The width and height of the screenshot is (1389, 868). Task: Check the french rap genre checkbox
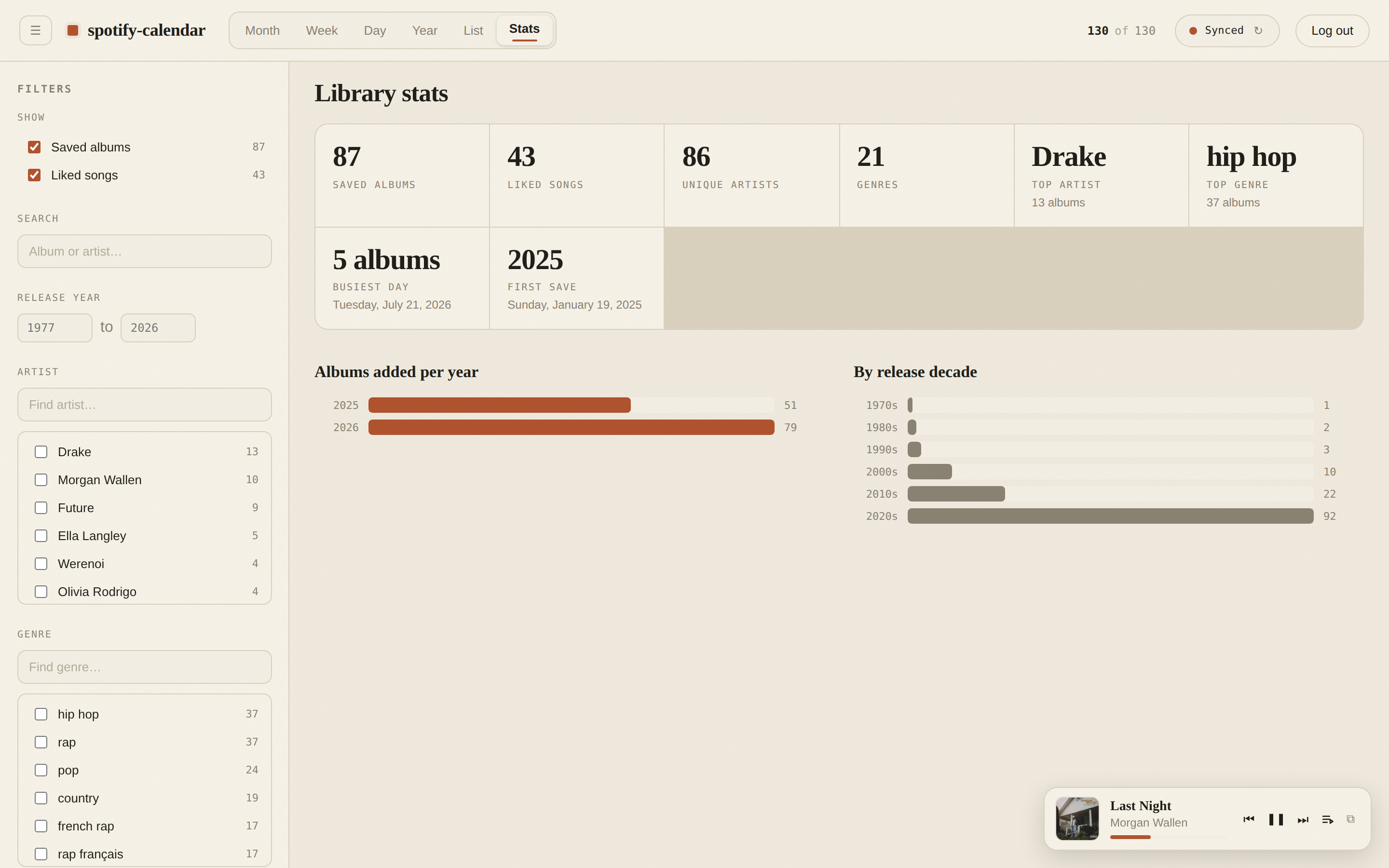point(41,826)
